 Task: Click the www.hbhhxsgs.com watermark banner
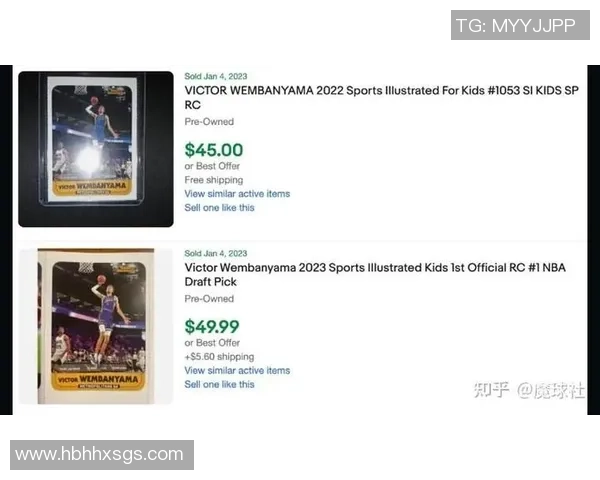(102, 455)
